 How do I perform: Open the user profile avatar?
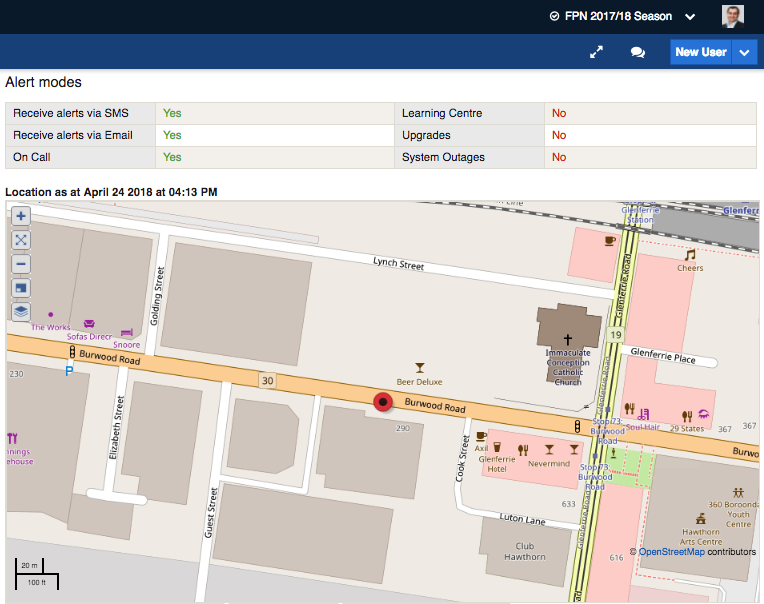pos(733,16)
